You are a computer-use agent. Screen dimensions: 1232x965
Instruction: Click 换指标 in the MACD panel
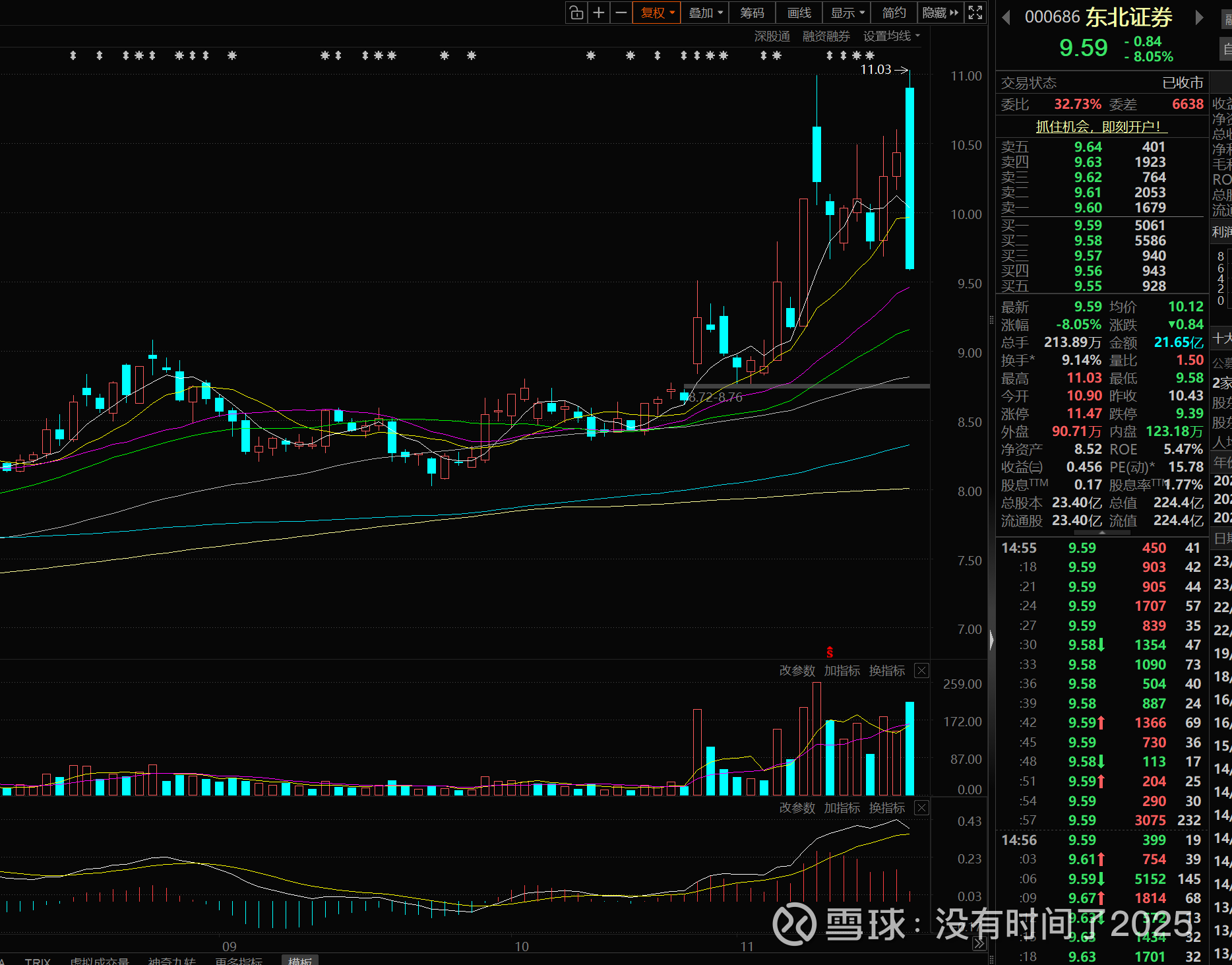coord(887,808)
